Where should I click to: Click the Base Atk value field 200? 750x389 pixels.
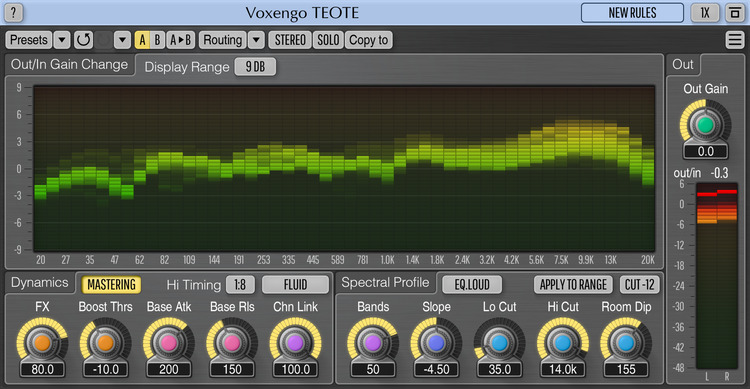168,369
